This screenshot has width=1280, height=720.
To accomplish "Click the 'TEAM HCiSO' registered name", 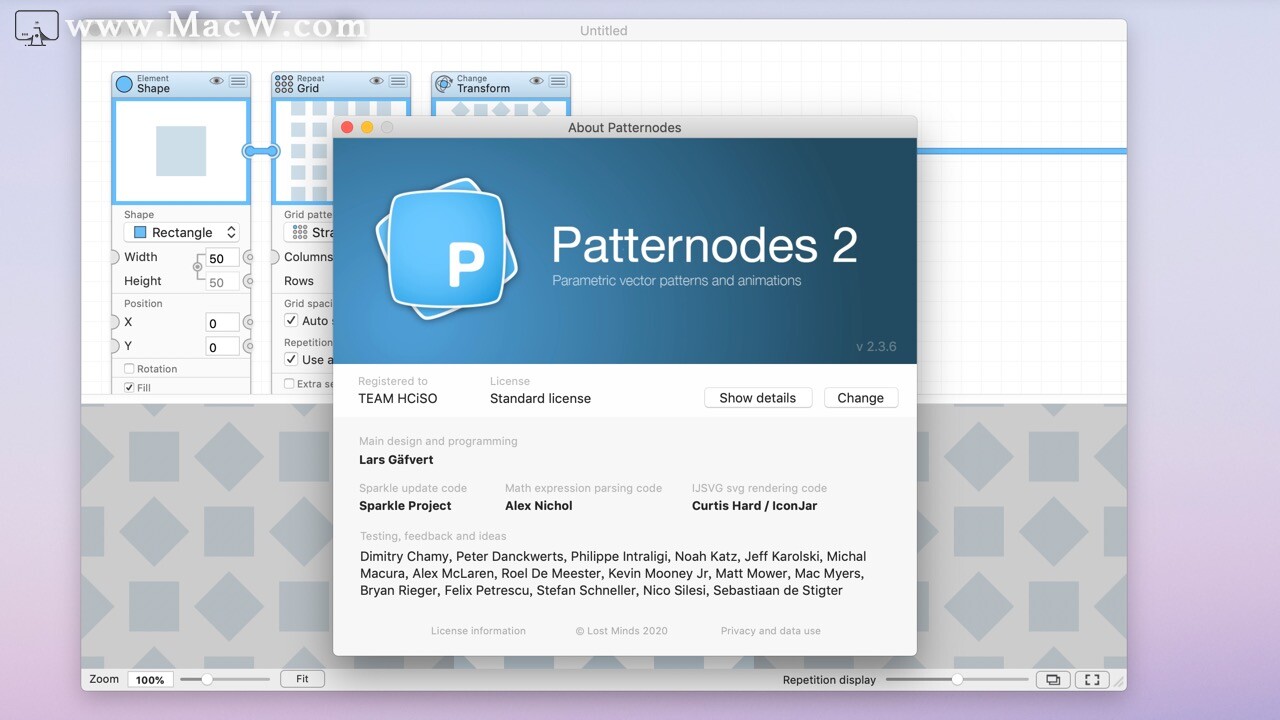I will [398, 398].
